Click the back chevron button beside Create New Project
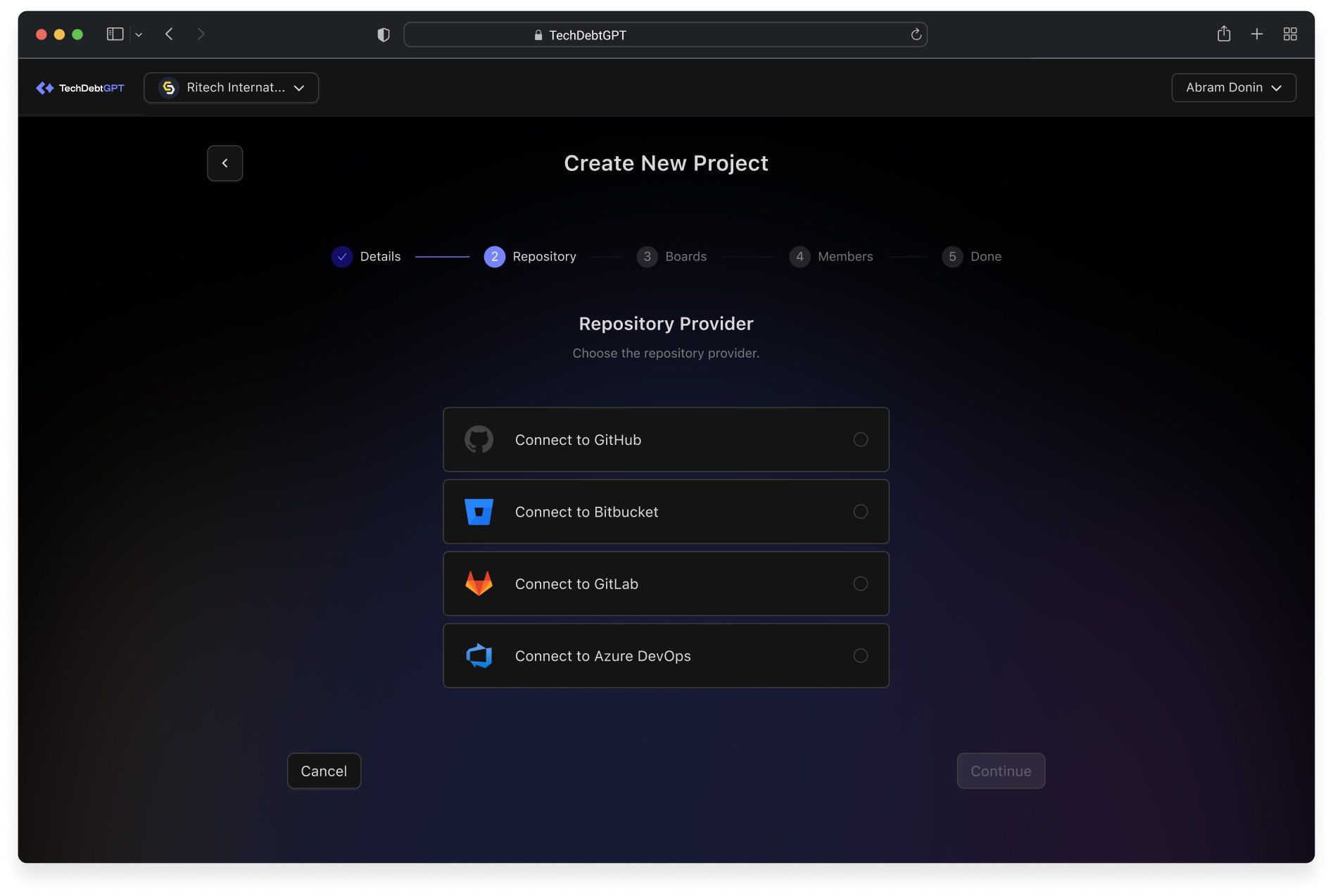The image size is (1333, 896). point(225,163)
